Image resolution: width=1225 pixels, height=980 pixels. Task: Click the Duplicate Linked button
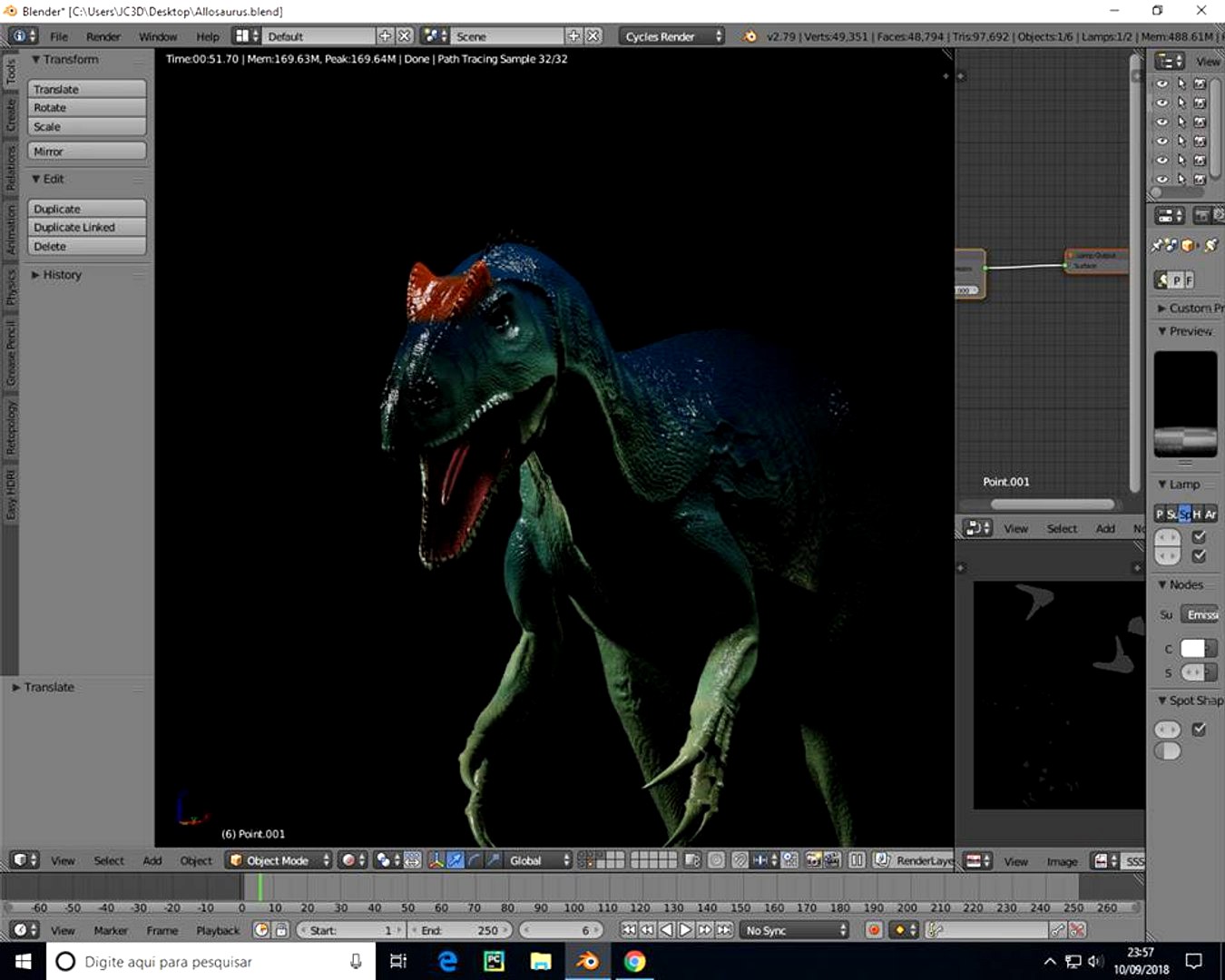pyautogui.click(x=87, y=227)
